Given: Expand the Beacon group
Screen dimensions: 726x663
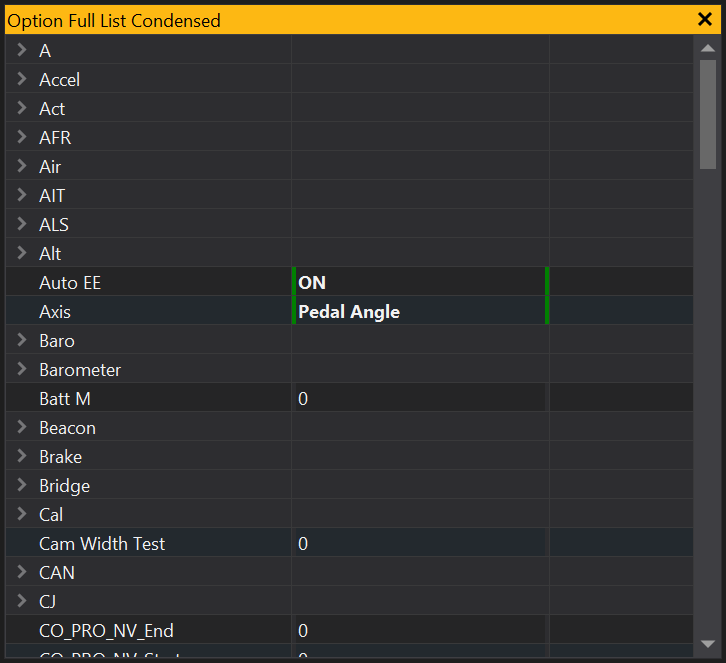Looking at the screenshot, I should 21,427.
